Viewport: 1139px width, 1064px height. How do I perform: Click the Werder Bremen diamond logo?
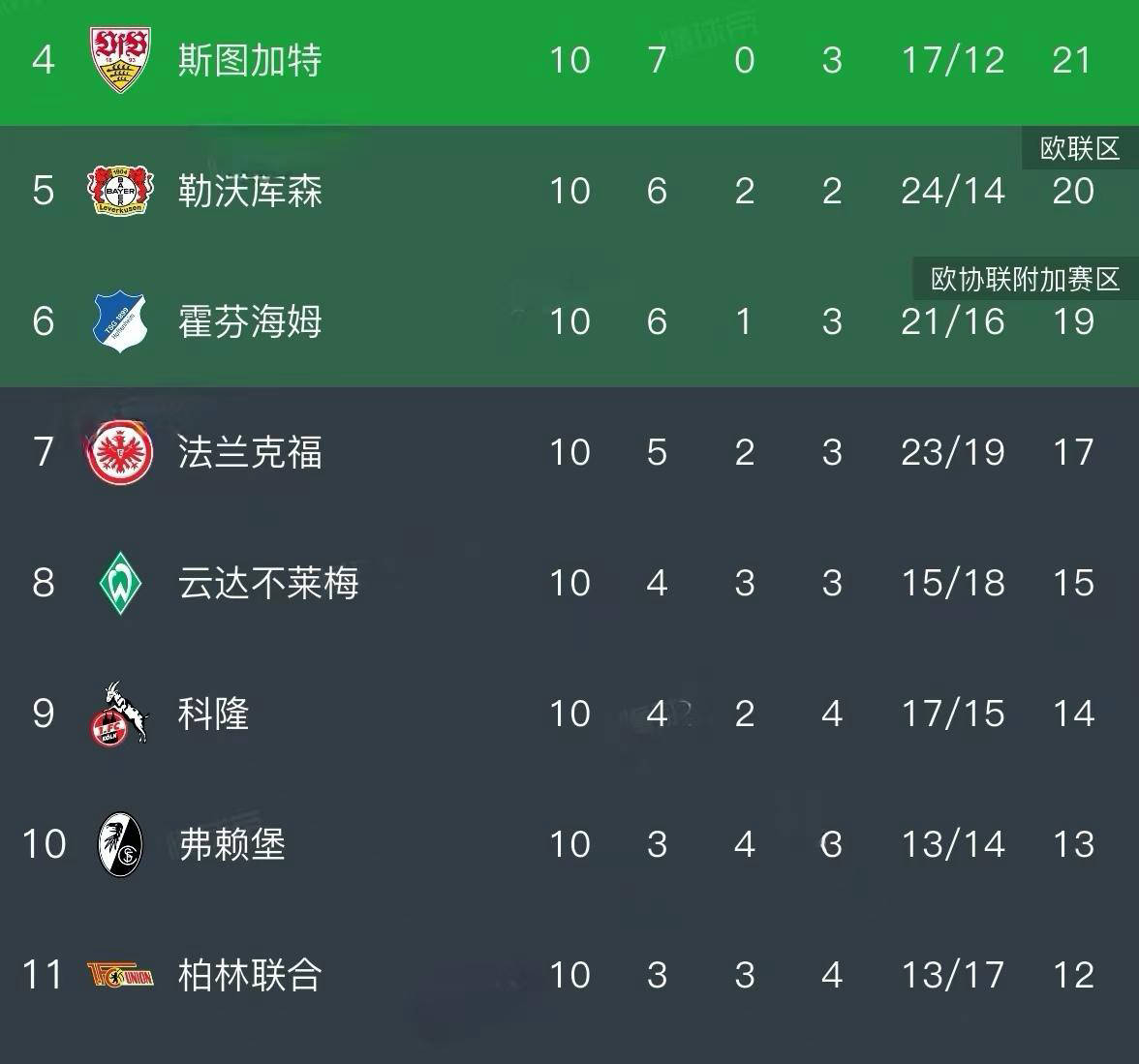pyautogui.click(x=120, y=582)
